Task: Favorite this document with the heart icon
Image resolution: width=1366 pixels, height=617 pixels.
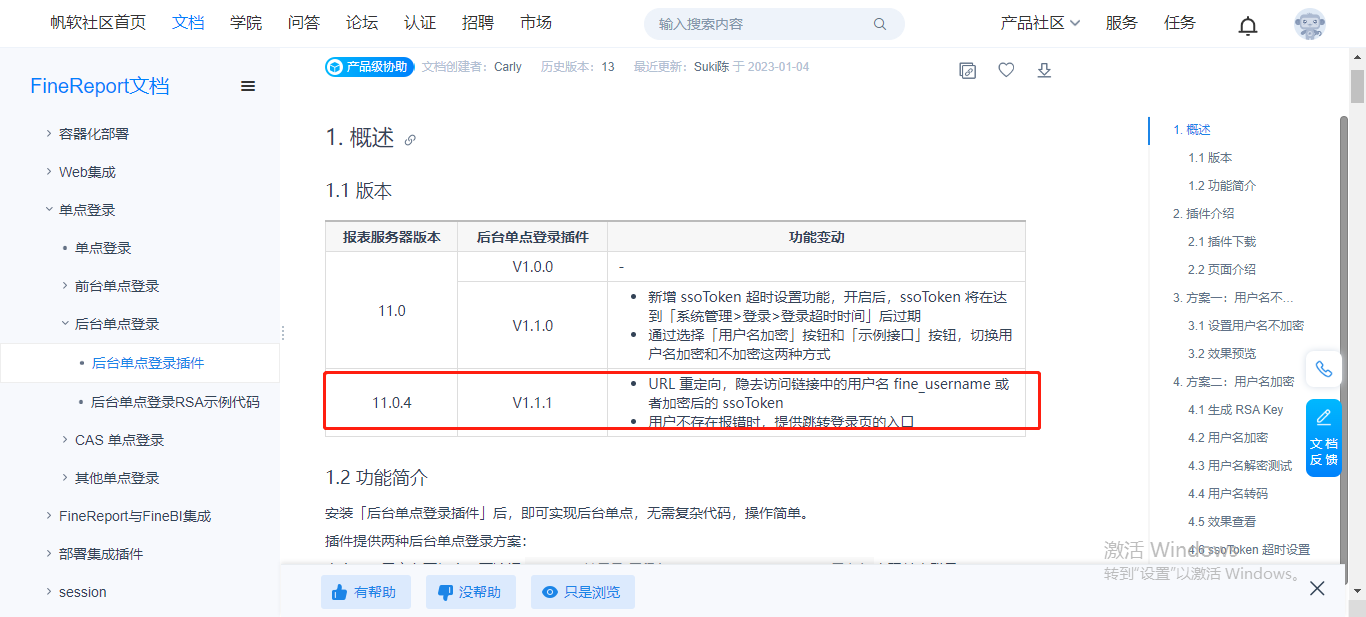Action: tap(1006, 70)
